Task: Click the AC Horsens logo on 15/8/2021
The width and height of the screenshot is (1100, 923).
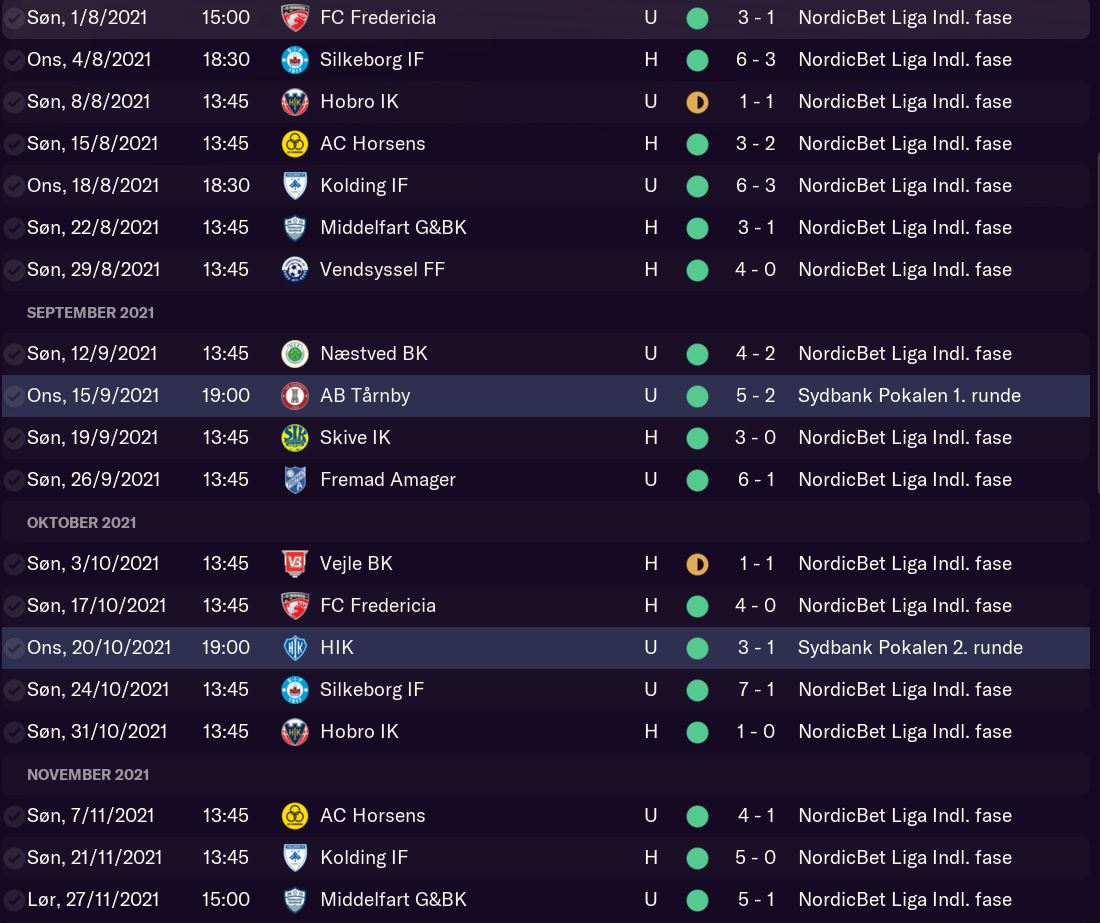Action: tap(295, 144)
